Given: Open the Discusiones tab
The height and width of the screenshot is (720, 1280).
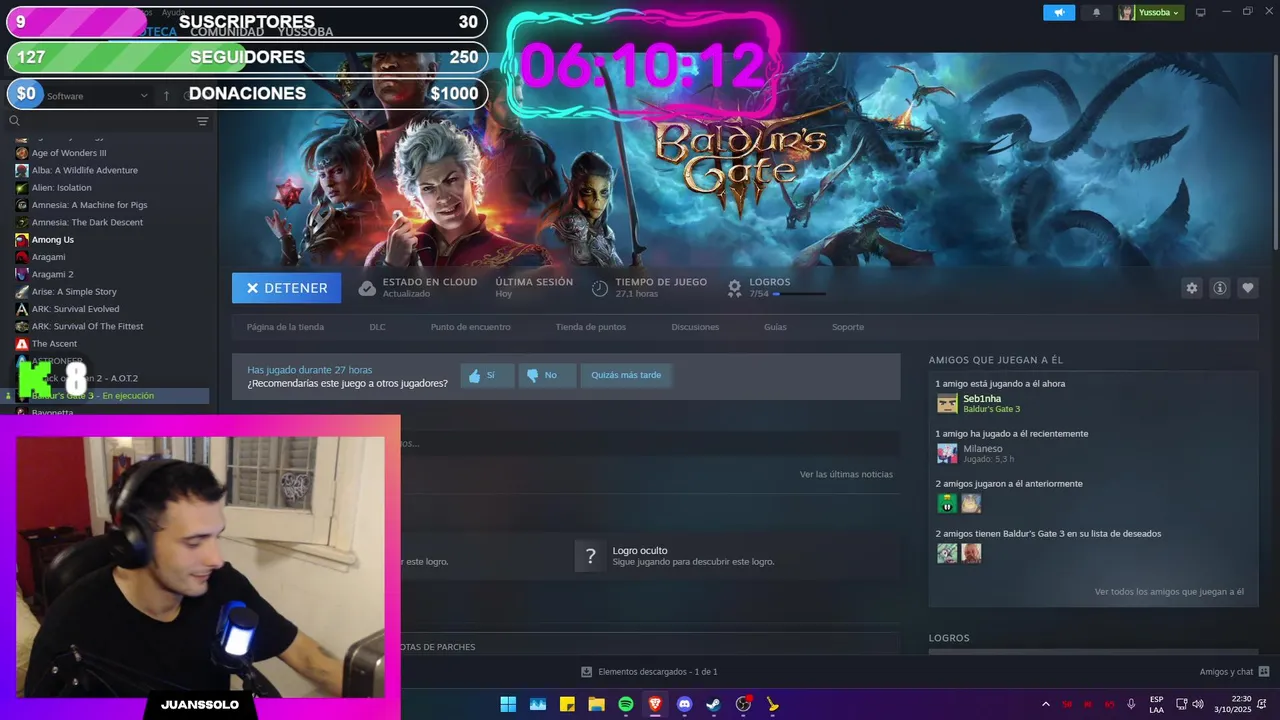Looking at the screenshot, I should pyautogui.click(x=695, y=327).
